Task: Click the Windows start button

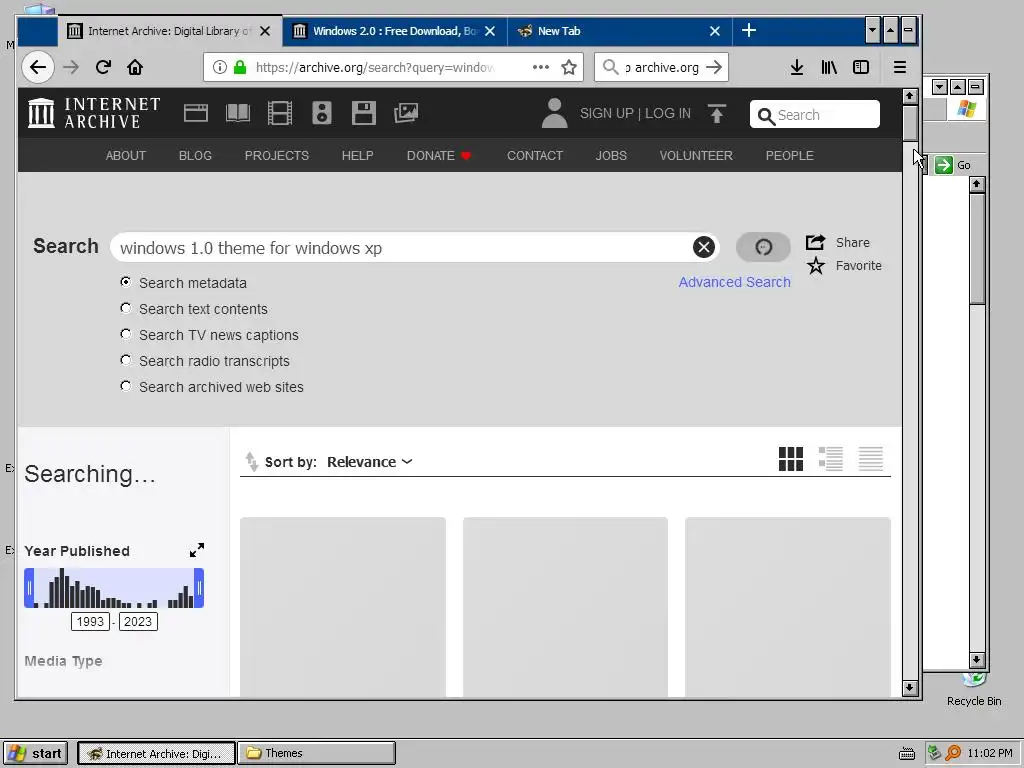Action: (x=36, y=753)
